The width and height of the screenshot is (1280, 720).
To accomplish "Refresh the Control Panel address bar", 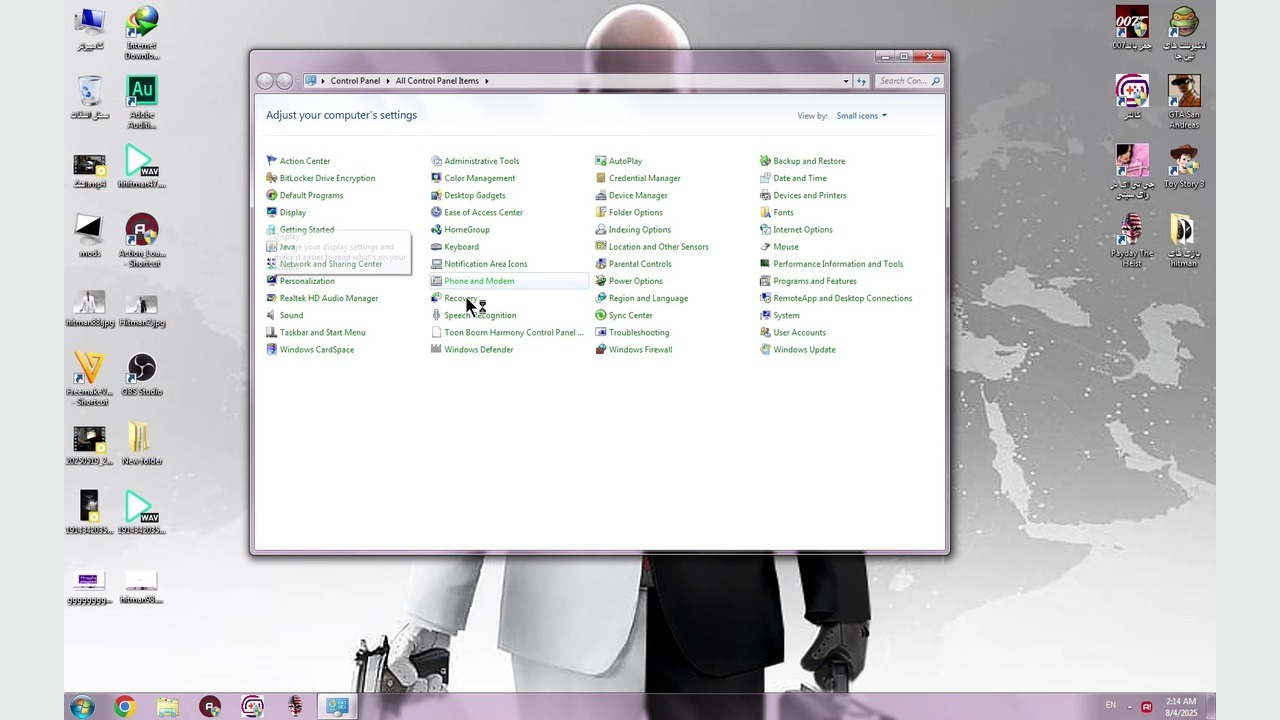I will coord(861,81).
